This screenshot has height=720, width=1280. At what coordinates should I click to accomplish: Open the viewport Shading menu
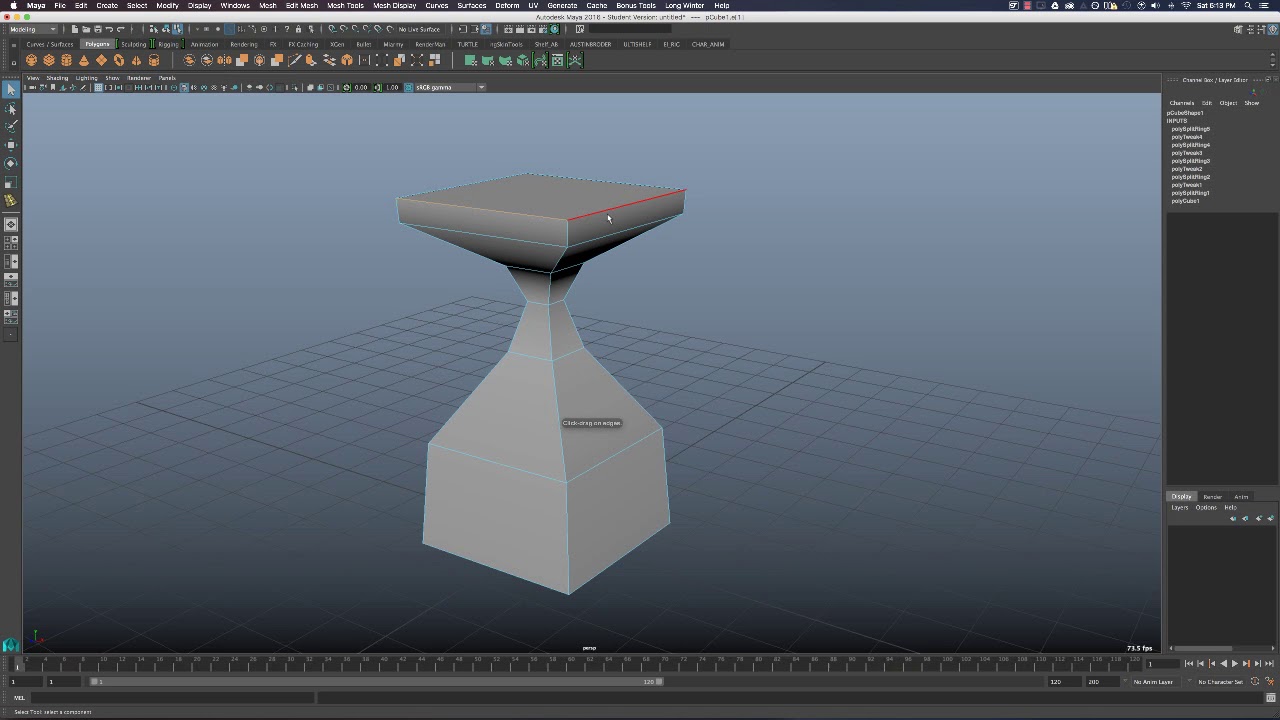(x=57, y=78)
